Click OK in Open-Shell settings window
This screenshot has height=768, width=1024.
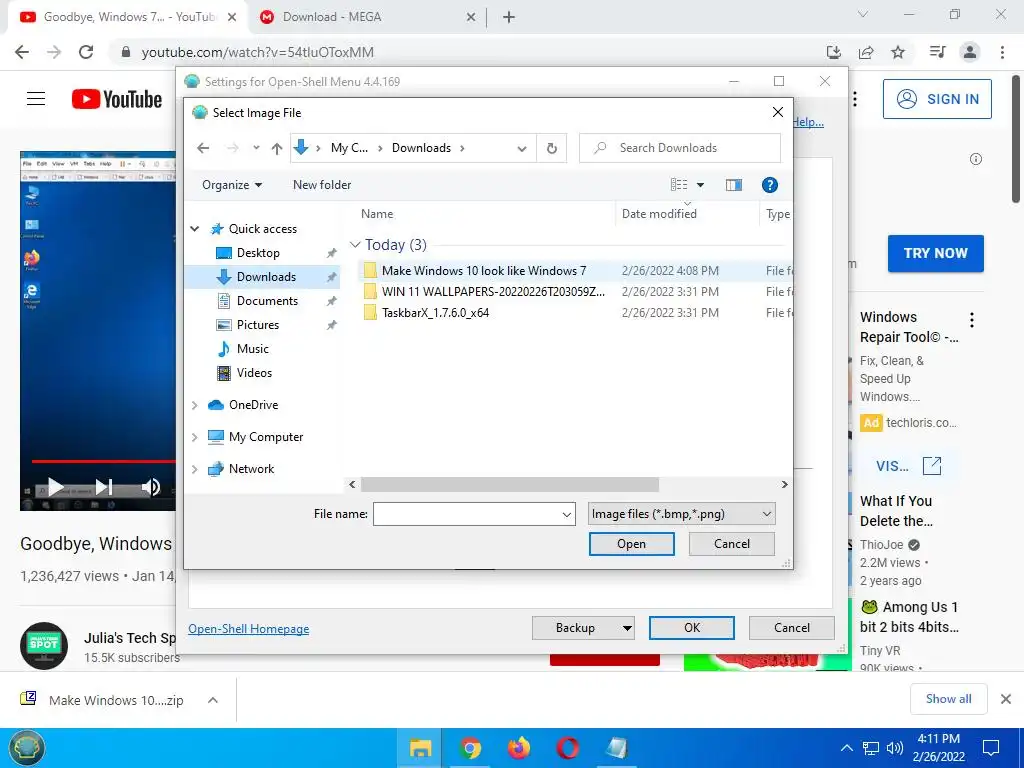pos(692,628)
